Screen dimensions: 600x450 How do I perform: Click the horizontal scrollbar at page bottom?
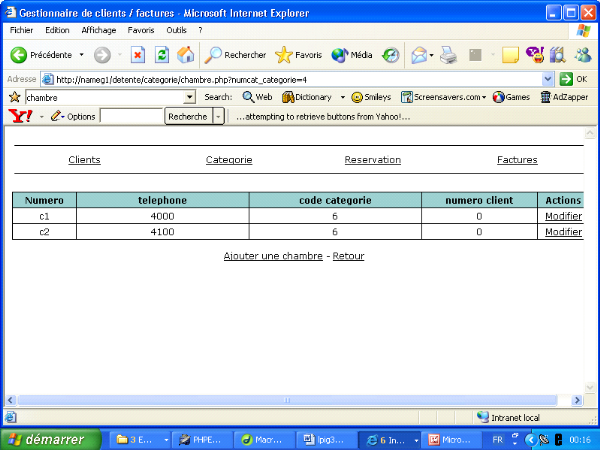pos(290,400)
